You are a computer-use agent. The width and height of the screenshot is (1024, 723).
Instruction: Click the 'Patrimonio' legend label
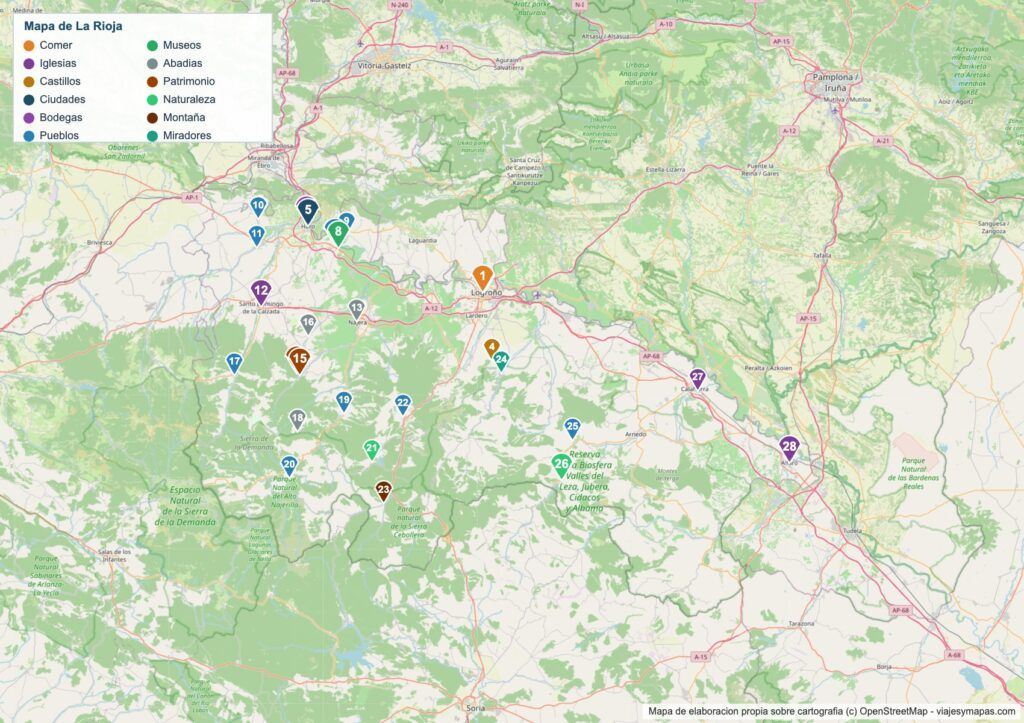[x=189, y=81]
